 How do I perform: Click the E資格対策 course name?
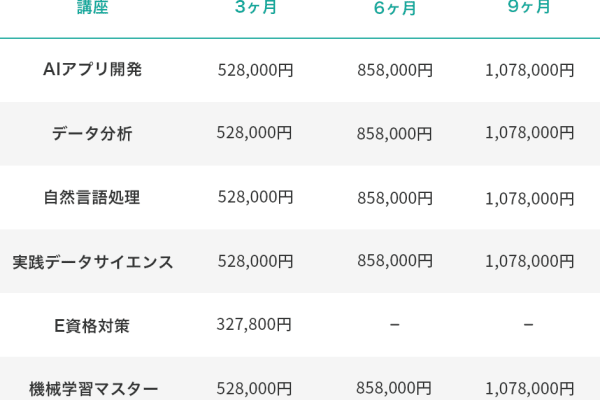(93, 324)
